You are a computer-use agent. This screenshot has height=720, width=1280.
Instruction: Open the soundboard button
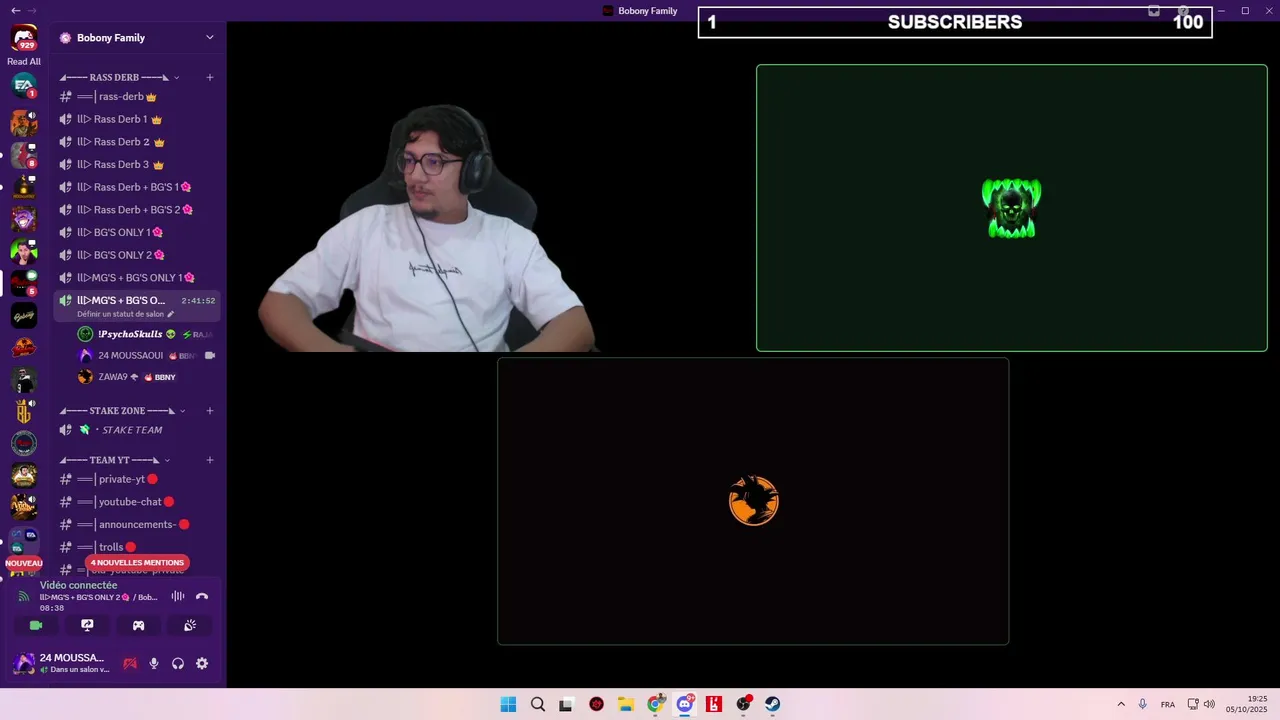[190, 625]
